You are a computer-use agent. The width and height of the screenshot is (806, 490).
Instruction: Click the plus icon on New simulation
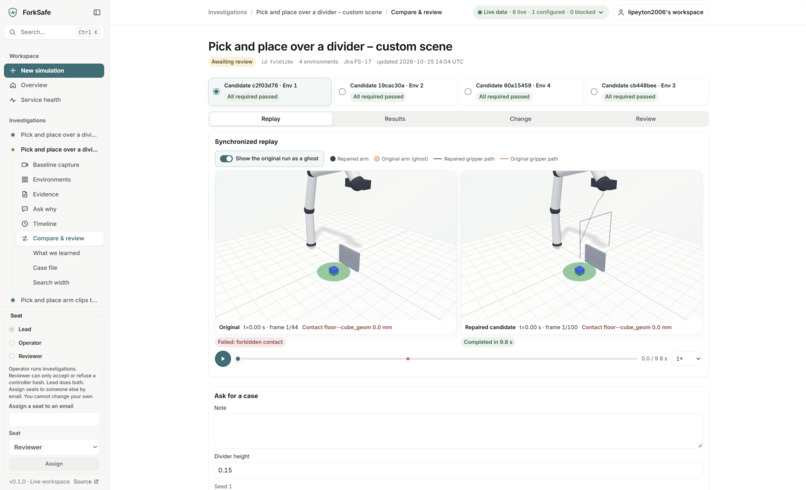coord(13,70)
